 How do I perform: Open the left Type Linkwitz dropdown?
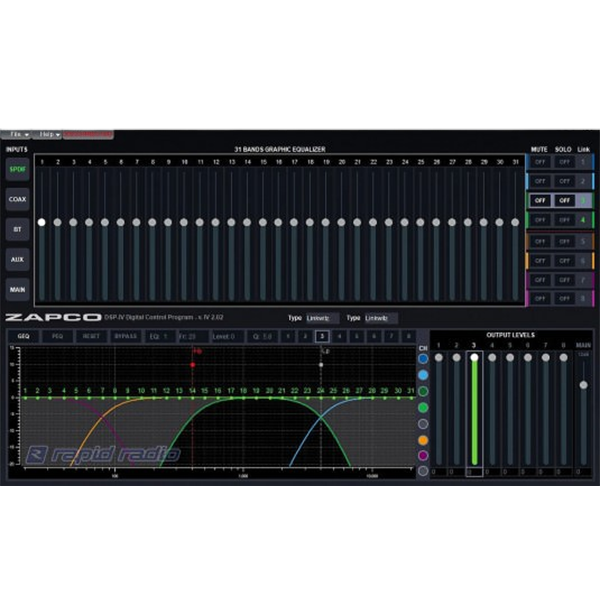pyautogui.click(x=322, y=318)
